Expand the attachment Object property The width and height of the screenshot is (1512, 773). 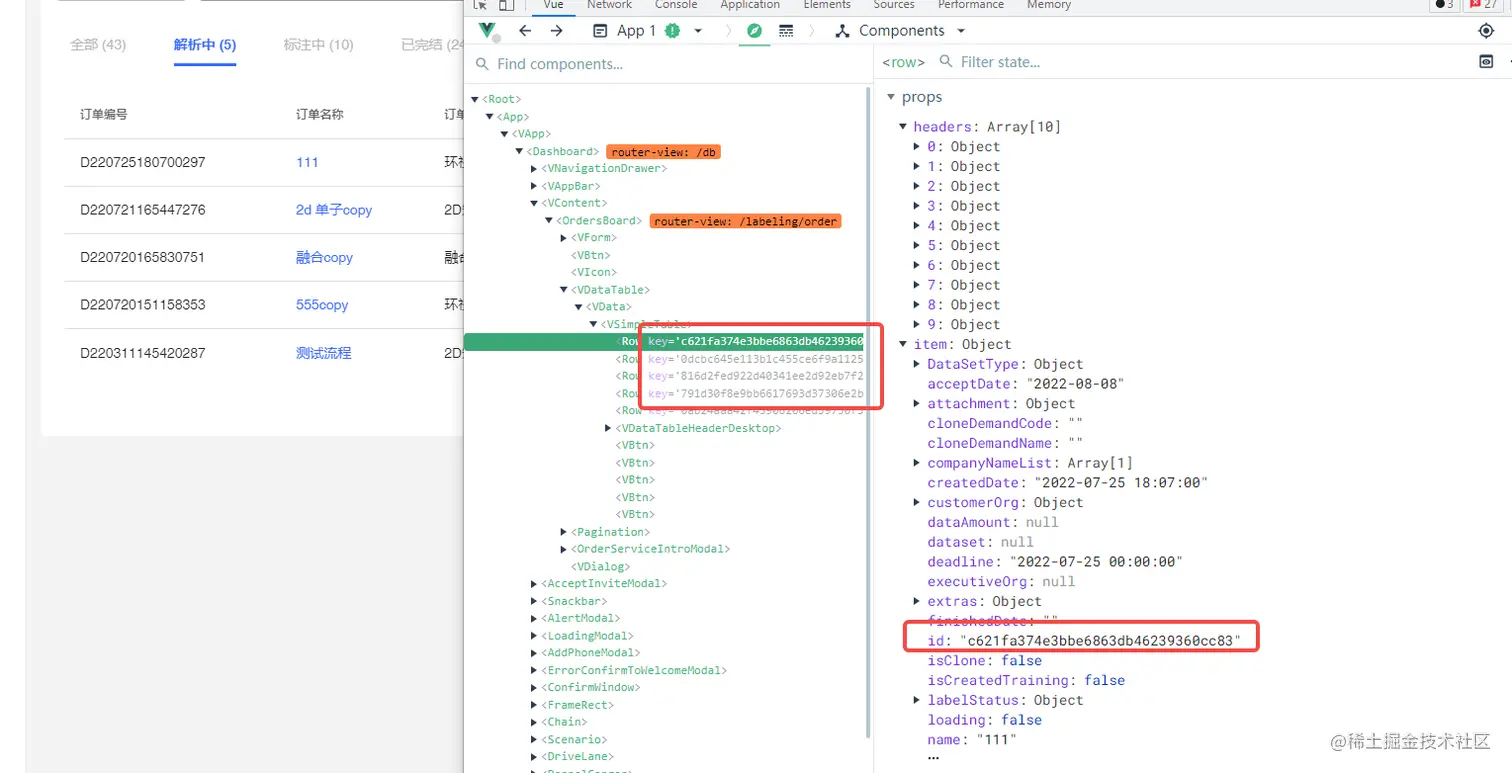pos(917,404)
